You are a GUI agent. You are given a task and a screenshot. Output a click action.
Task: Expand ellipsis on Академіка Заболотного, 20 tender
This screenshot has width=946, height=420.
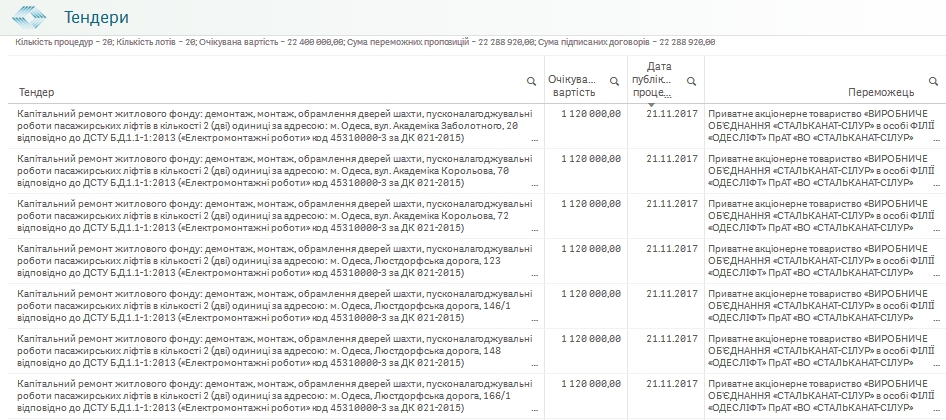tap(534, 141)
